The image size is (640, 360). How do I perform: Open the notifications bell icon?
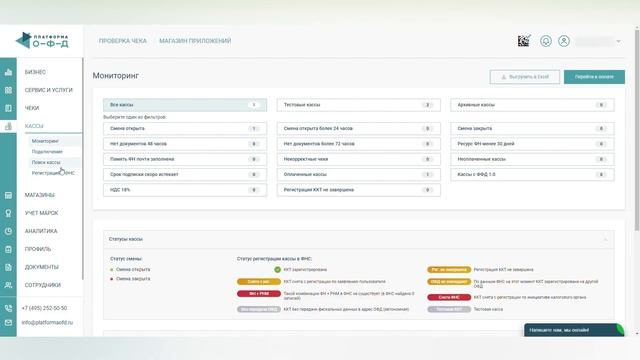pyautogui.click(x=546, y=41)
